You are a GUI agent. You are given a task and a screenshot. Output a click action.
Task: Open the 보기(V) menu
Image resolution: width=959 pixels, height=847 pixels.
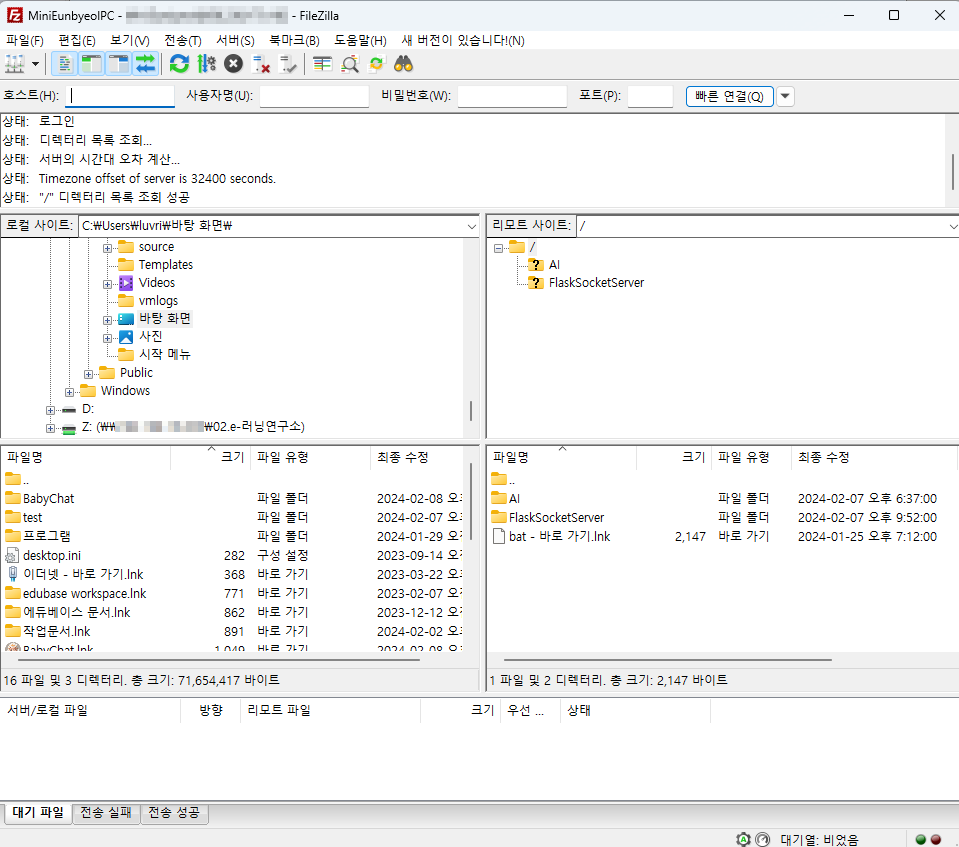click(x=130, y=40)
